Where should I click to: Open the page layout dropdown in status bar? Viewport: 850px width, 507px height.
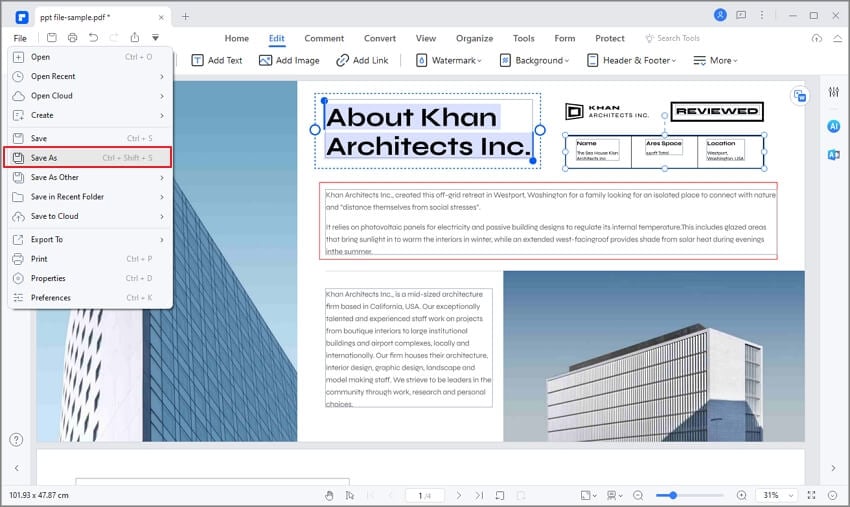pos(588,495)
